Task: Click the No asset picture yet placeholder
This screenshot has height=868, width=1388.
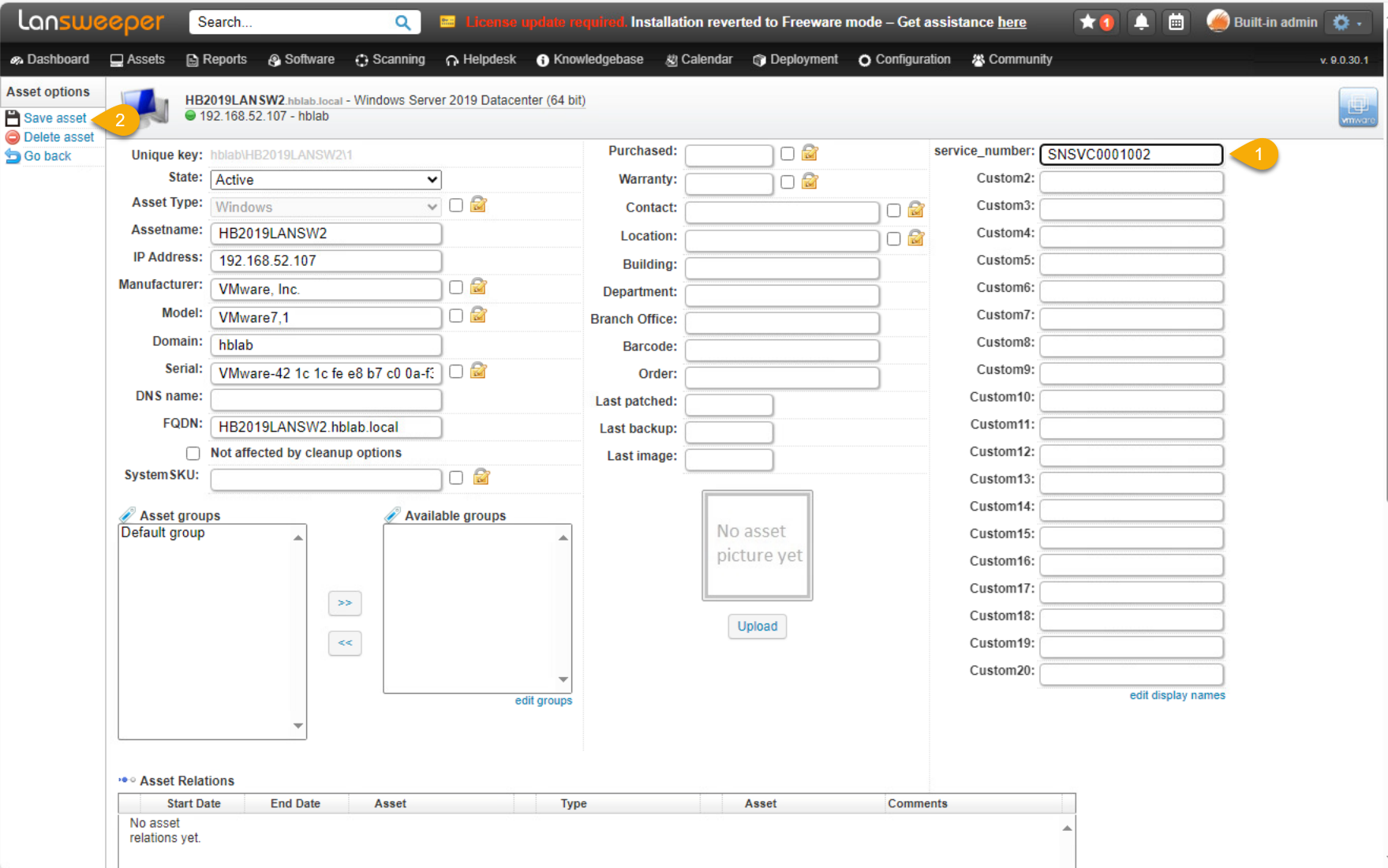Action: 758,545
